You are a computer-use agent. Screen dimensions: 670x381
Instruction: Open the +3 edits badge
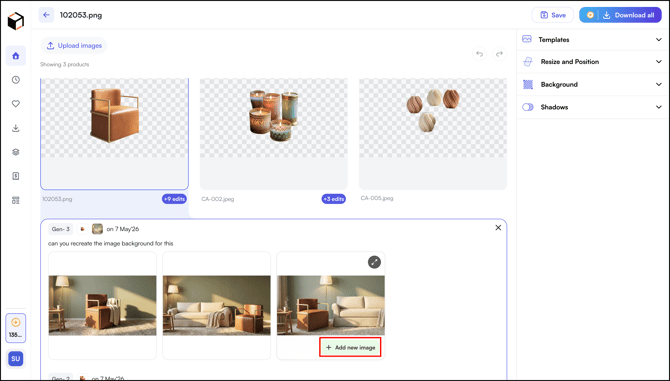[x=334, y=199]
